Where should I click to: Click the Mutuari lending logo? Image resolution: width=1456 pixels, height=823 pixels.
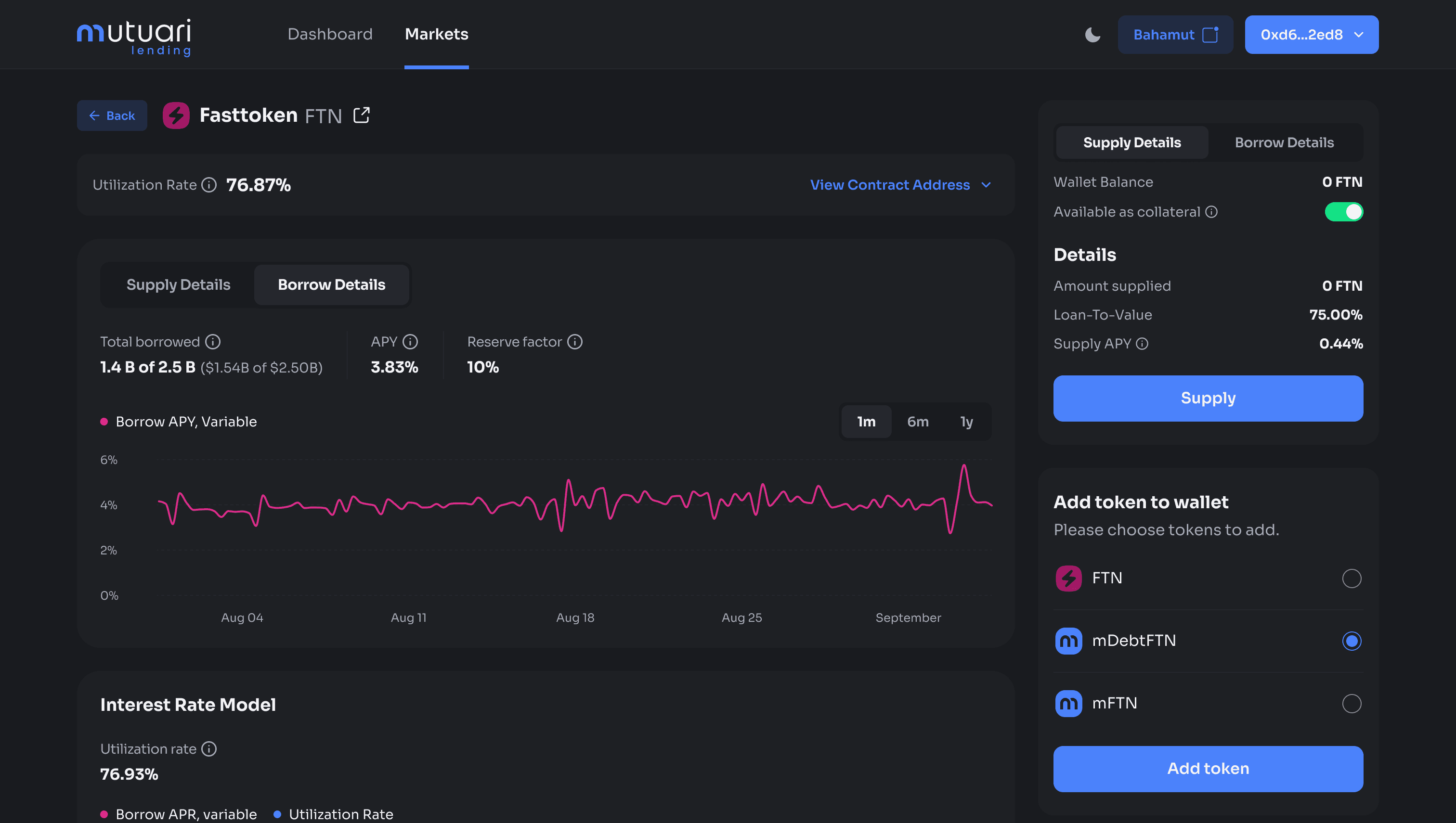(134, 37)
